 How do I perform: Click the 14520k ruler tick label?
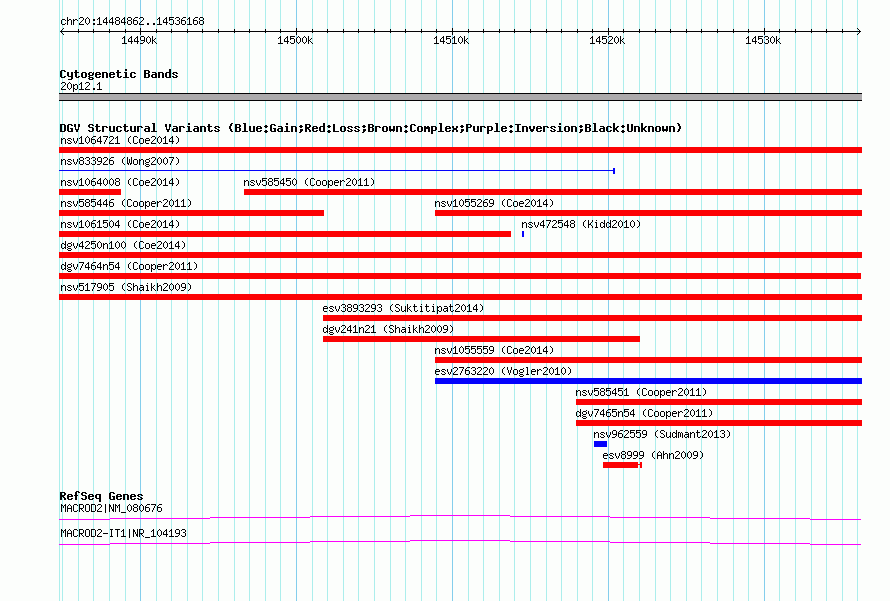pos(607,40)
